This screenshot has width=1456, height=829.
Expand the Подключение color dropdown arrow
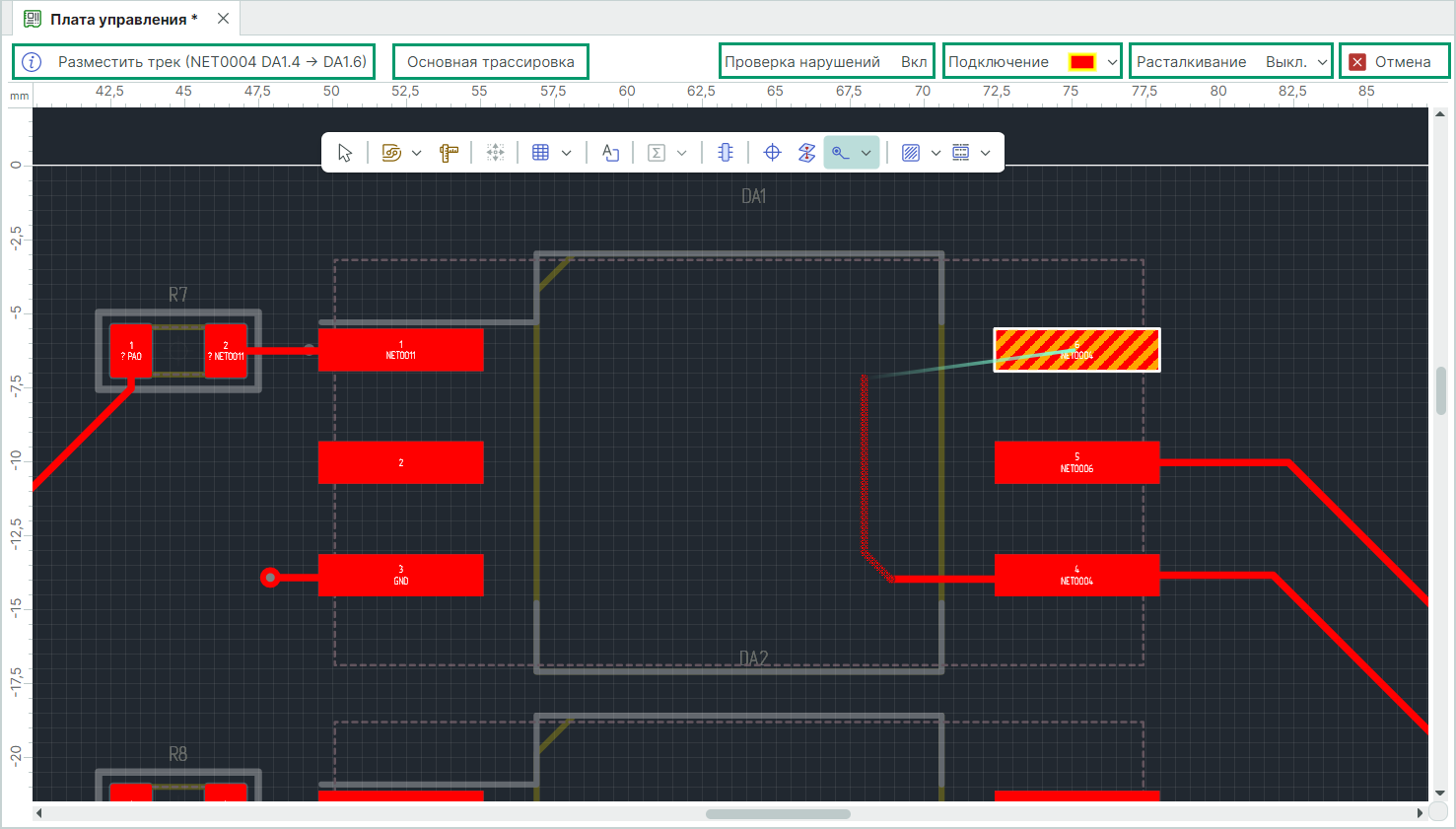pyautogui.click(x=1112, y=62)
